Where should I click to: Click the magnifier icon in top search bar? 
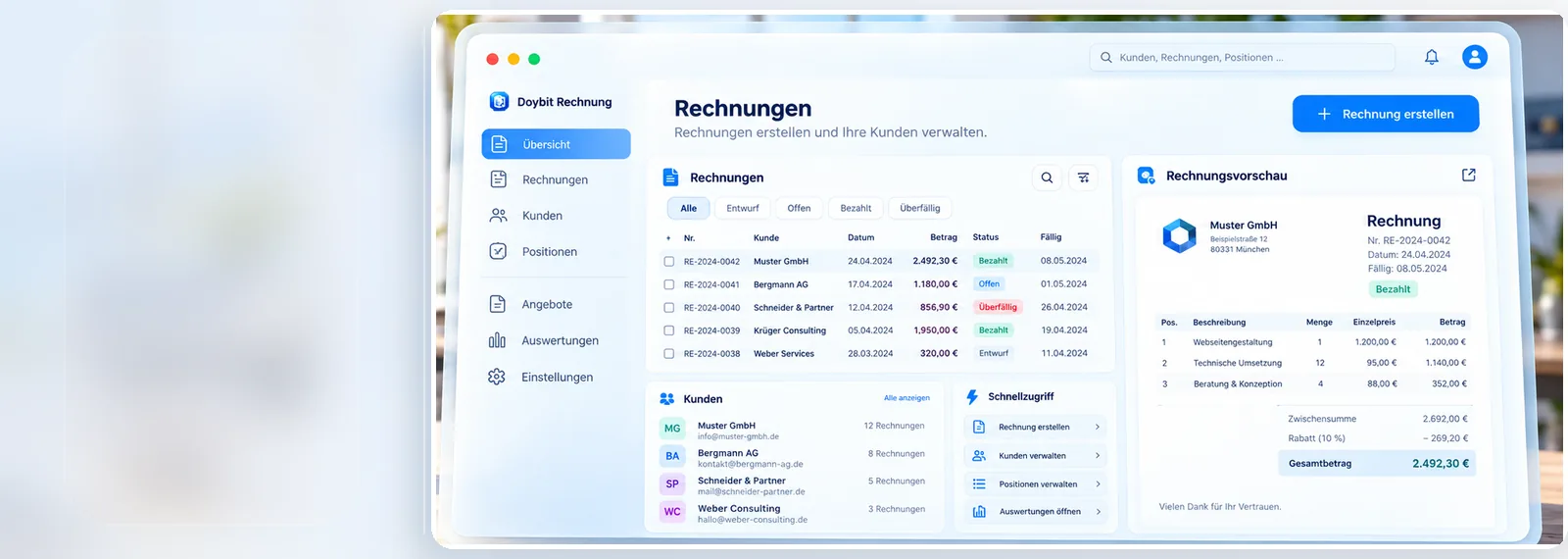coord(1106,57)
